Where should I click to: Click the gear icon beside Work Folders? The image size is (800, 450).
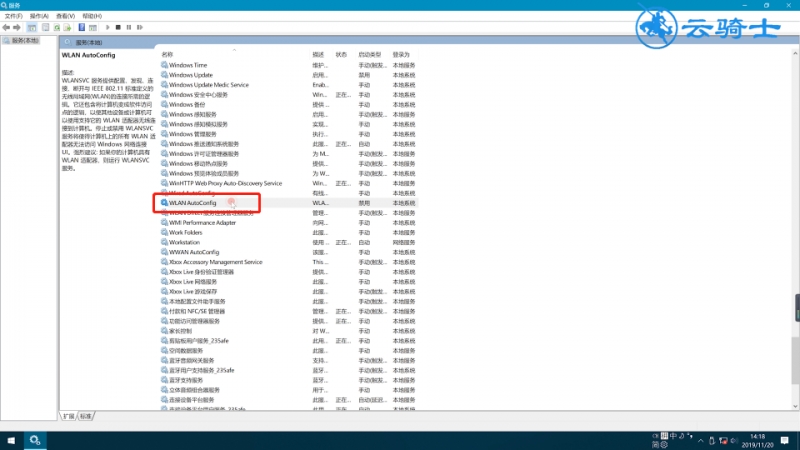click(x=164, y=232)
